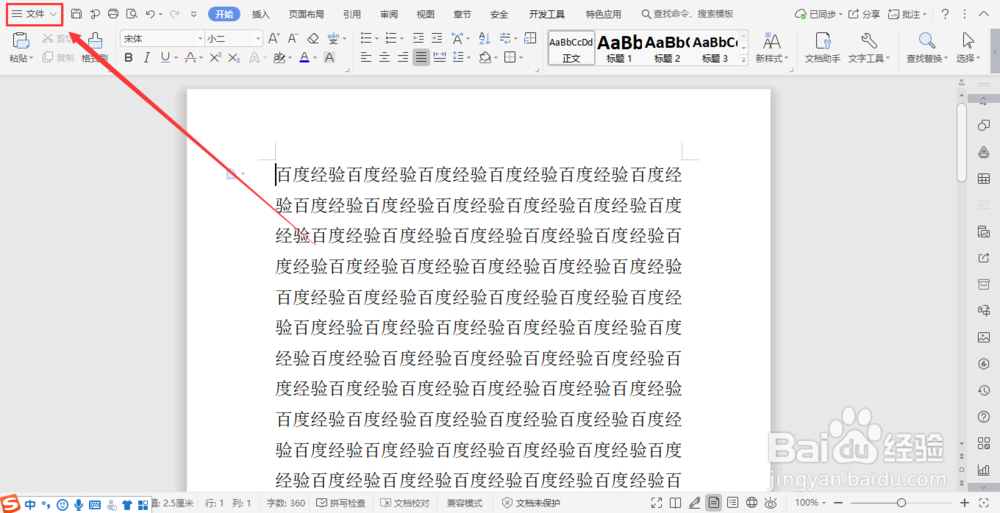This screenshot has height=513, width=1000.
Task: Open Help question mark icon
Action: point(945,13)
